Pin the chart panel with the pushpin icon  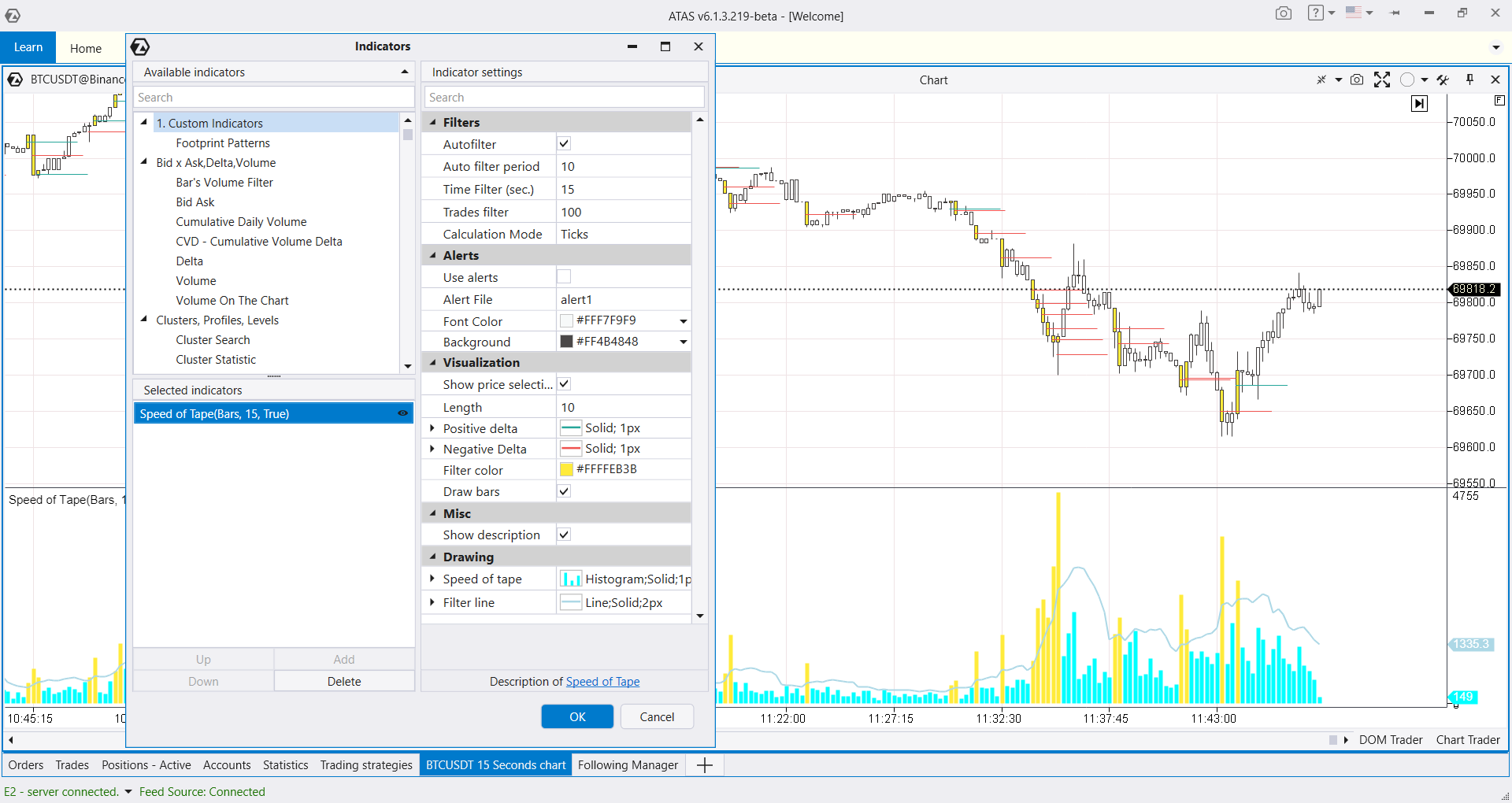point(1469,80)
